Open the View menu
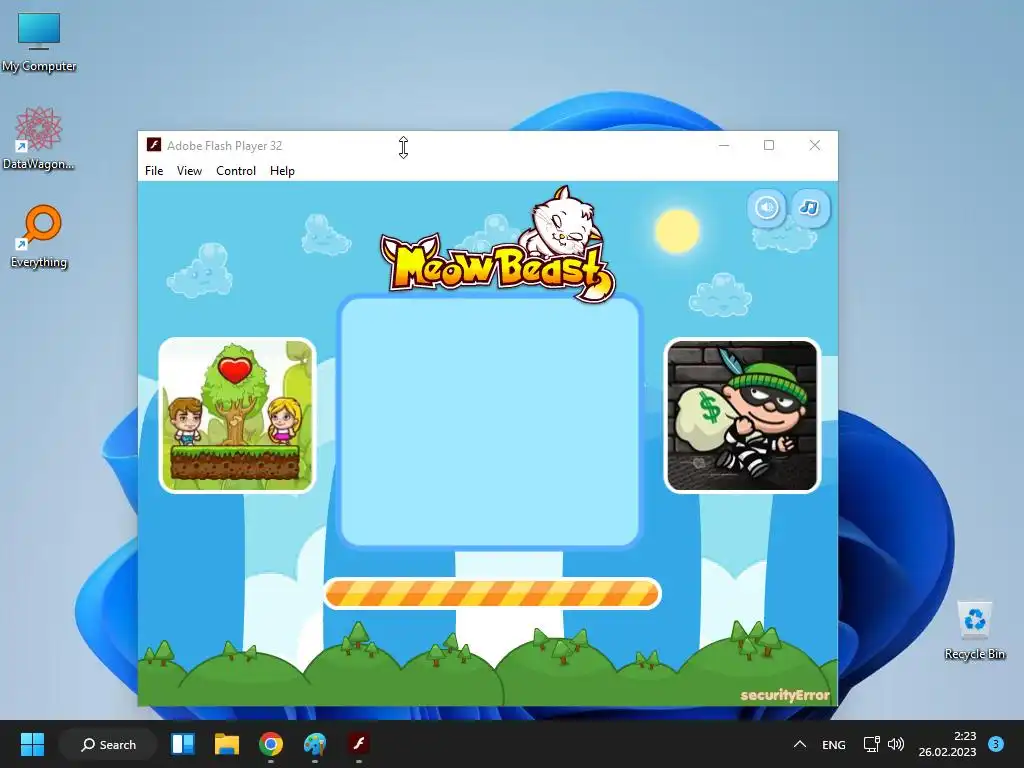1024x768 pixels. point(189,170)
